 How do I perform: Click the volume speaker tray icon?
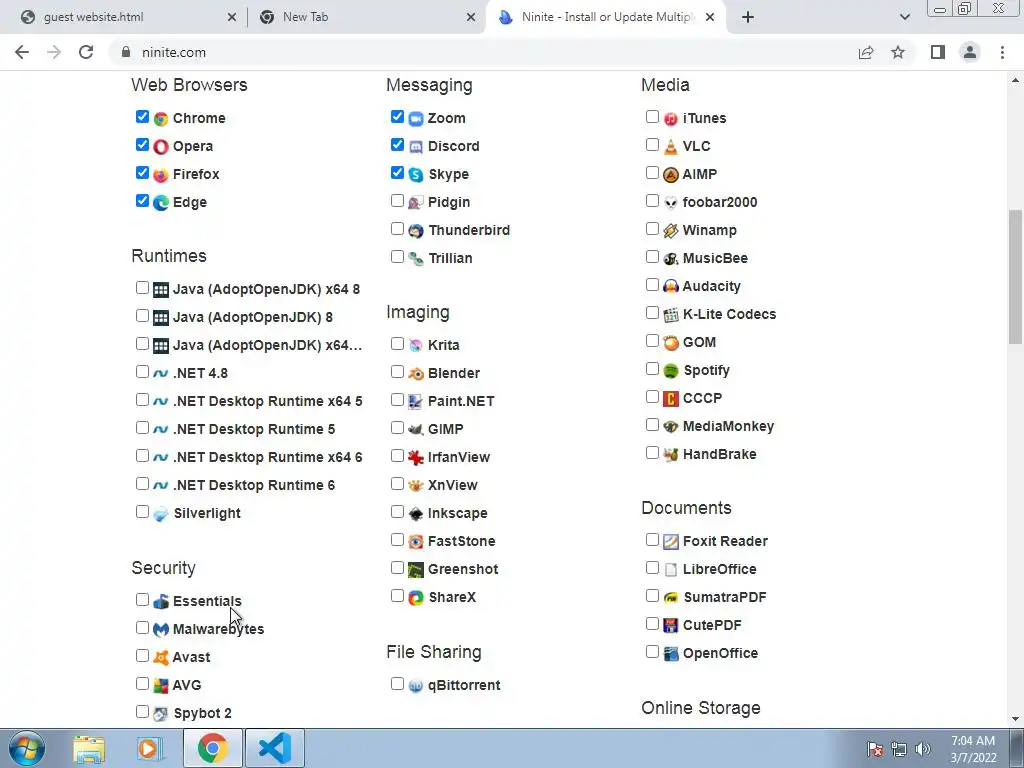click(x=923, y=749)
